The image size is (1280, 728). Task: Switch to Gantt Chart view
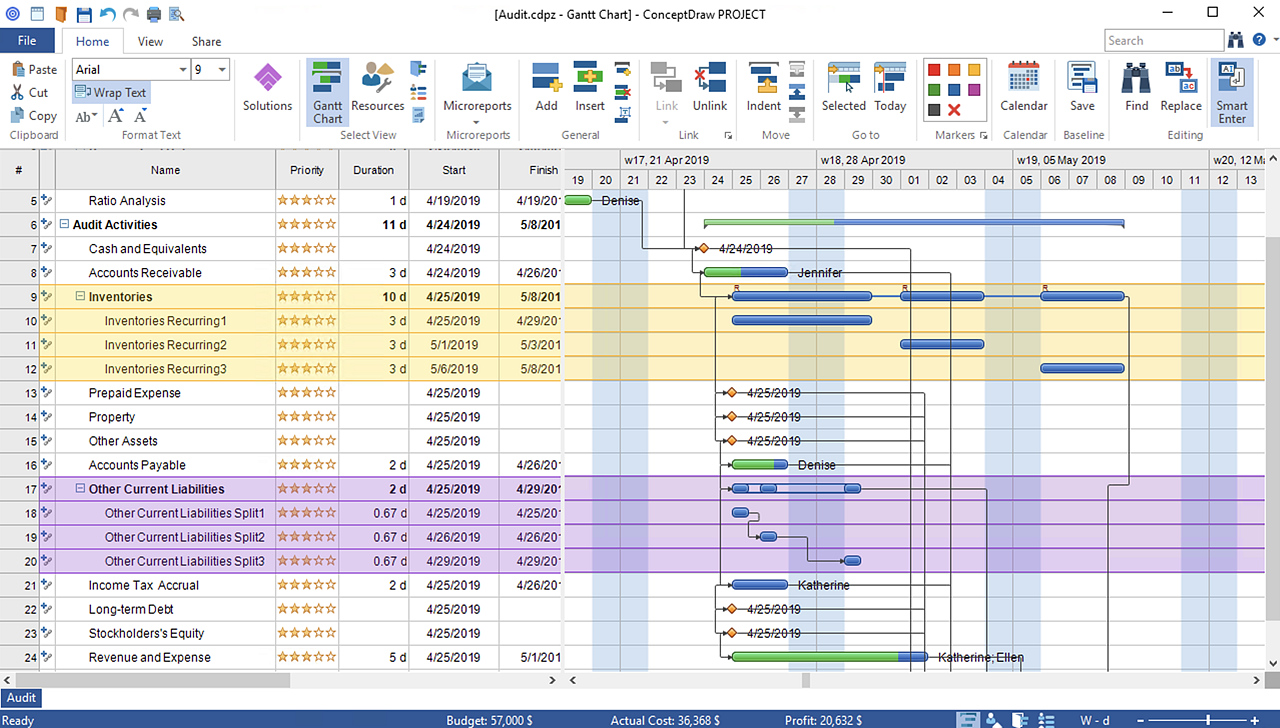coord(327,92)
